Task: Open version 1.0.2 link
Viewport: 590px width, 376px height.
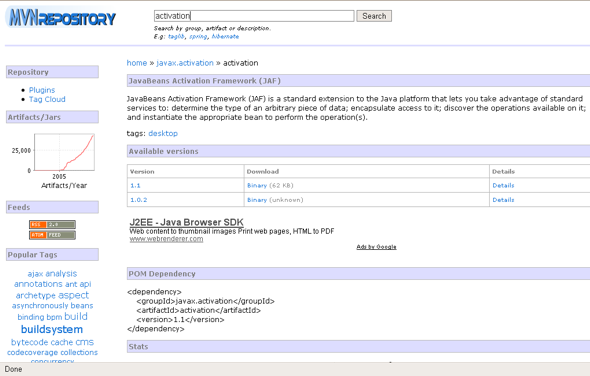Action: point(138,200)
